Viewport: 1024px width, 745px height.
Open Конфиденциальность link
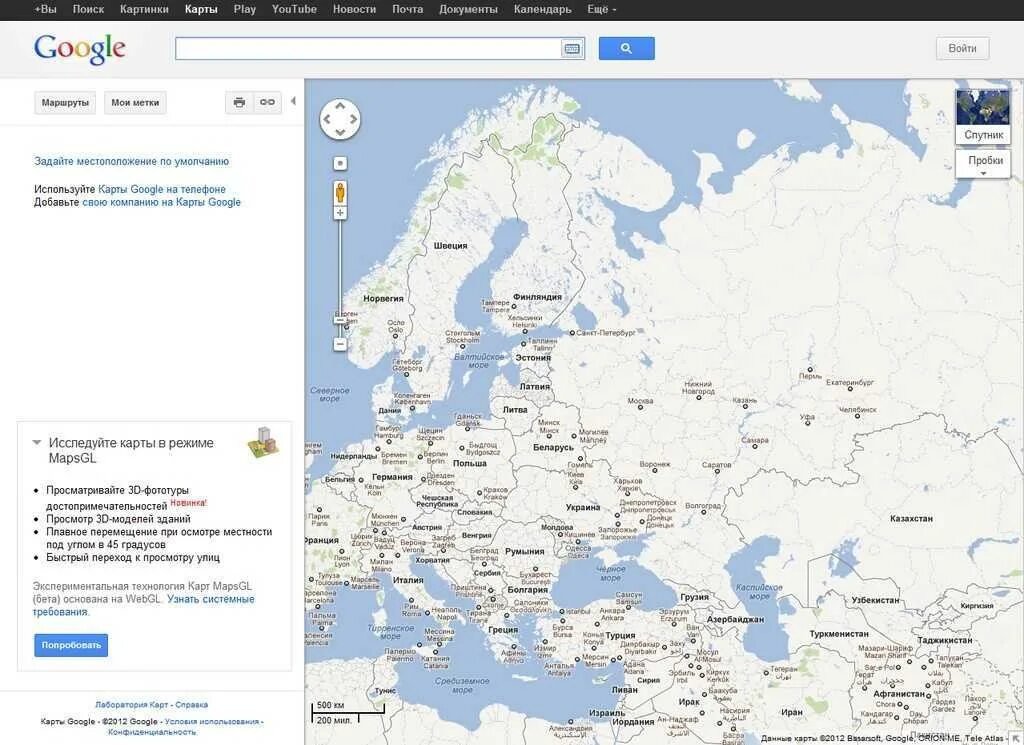pyautogui.click(x=152, y=732)
